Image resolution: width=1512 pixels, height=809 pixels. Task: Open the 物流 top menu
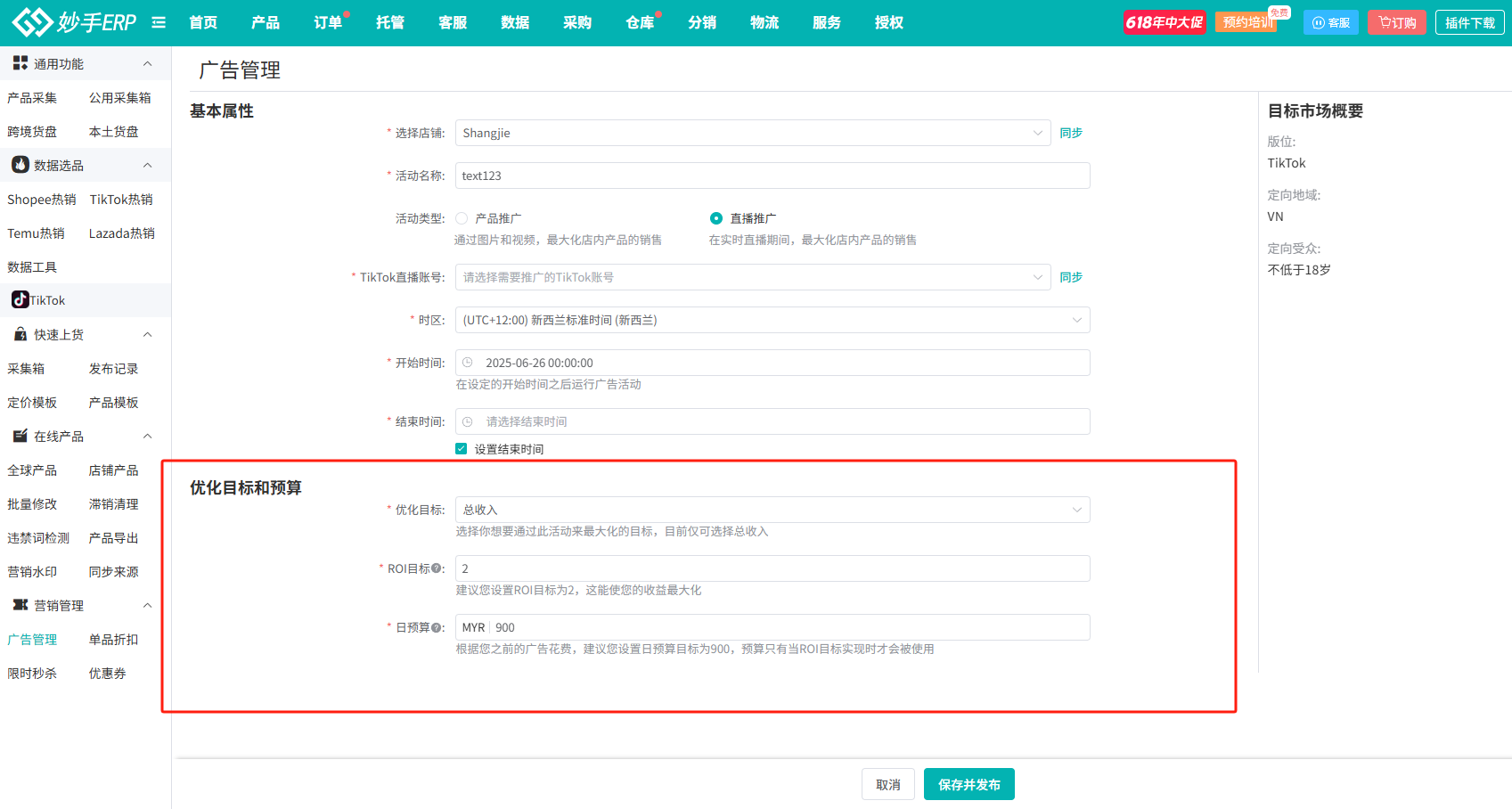tap(764, 22)
